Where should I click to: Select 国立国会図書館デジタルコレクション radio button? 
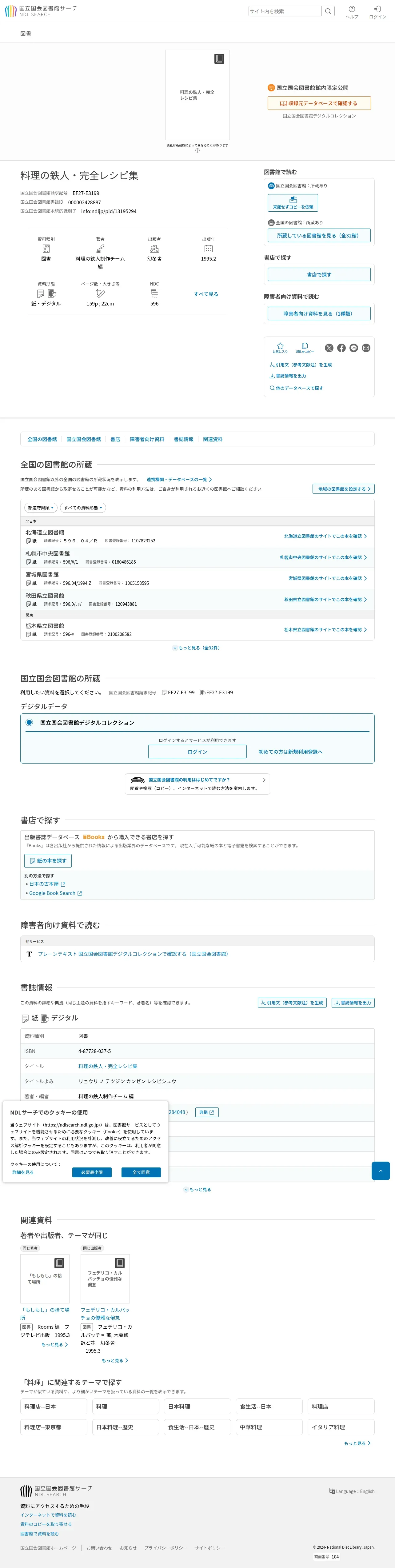29,722
